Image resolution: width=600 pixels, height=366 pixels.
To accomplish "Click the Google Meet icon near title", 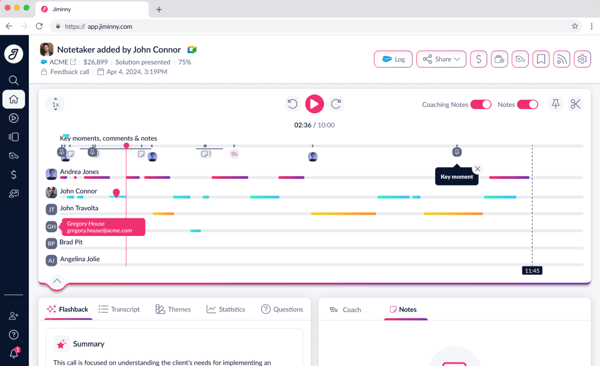I will [x=192, y=50].
